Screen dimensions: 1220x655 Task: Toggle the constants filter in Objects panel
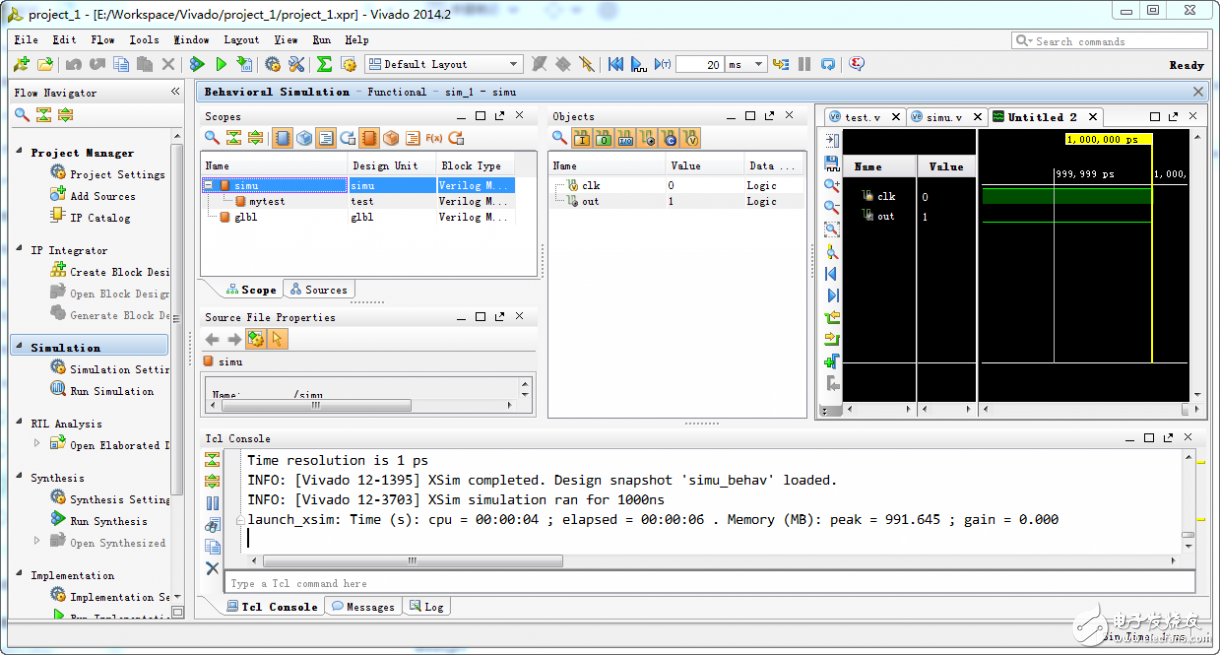[x=671, y=137]
